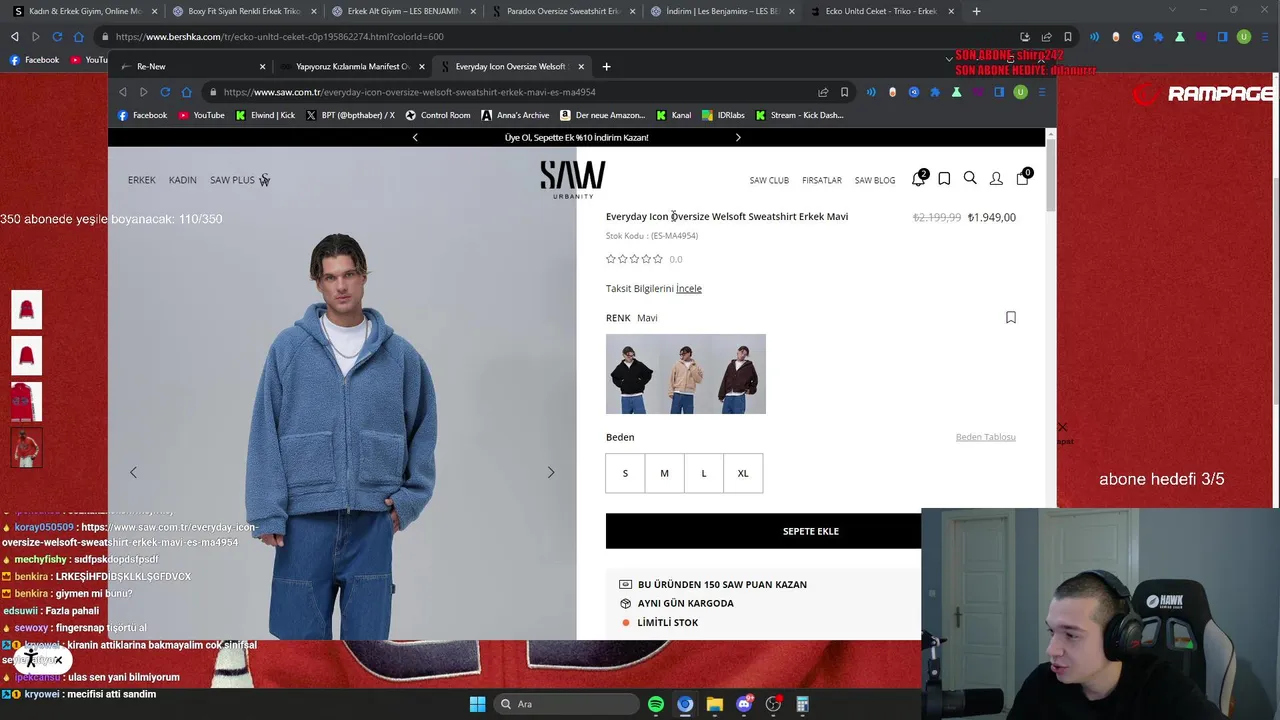Viewport: 1280px width, 720px height.
Task: Next announcement arrow in top black banner
Action: [738, 137]
